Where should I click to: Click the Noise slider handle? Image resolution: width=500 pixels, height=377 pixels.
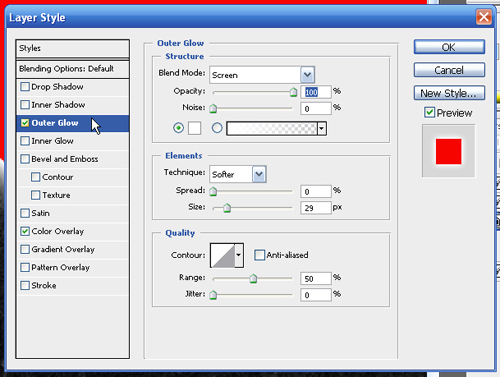pos(213,108)
